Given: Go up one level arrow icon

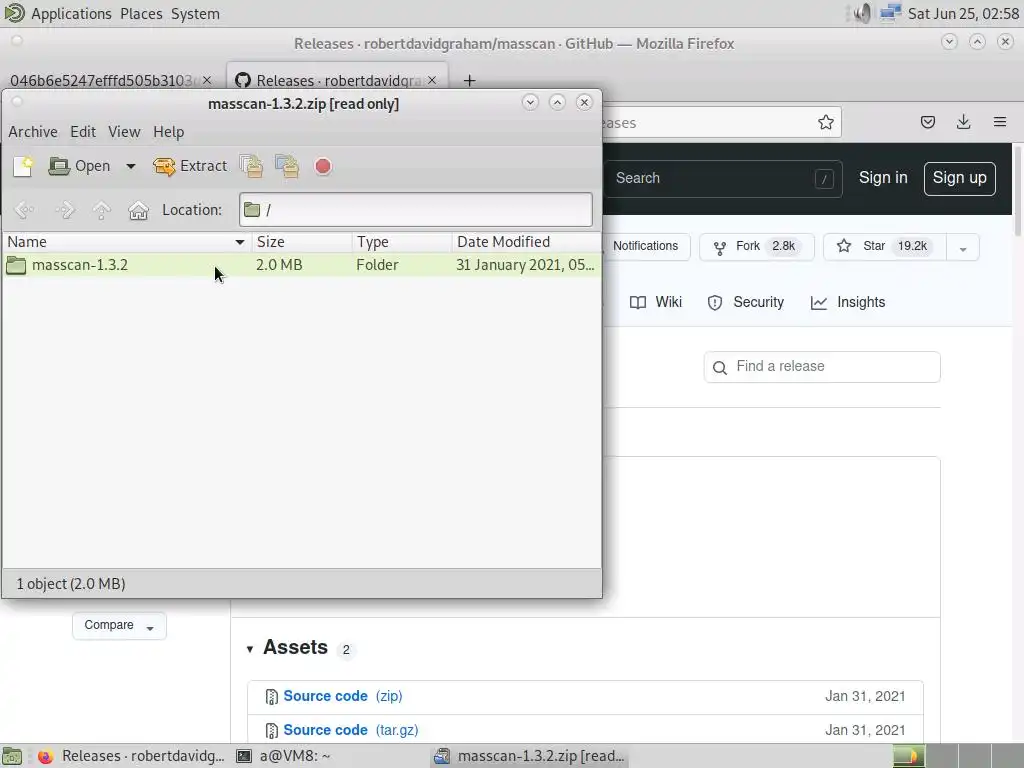Looking at the screenshot, I should [x=101, y=210].
